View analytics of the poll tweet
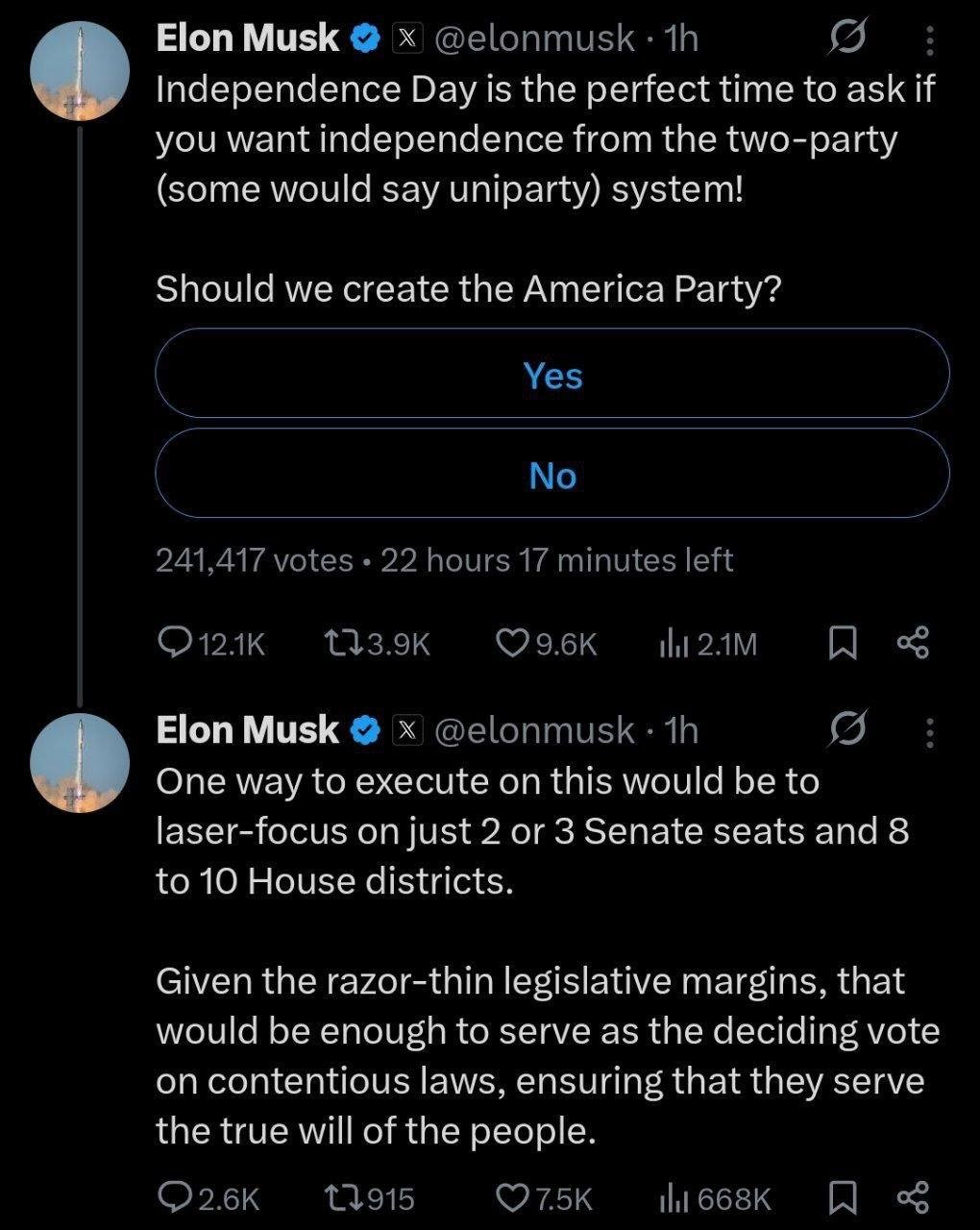This screenshot has width=980, height=1230. pyautogui.click(x=671, y=643)
